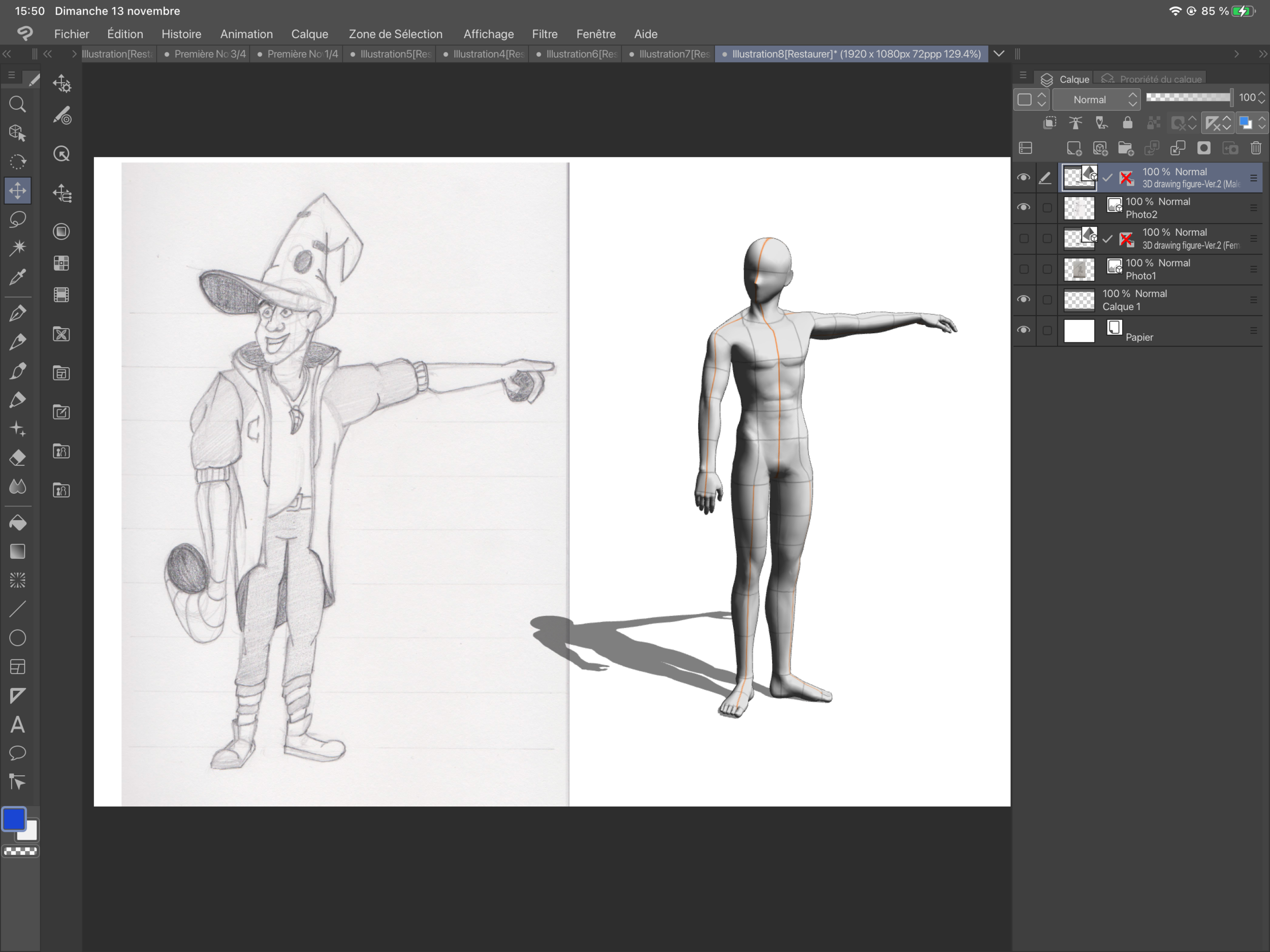Click the lock layer padlock icon
The height and width of the screenshot is (952, 1270).
[1127, 123]
